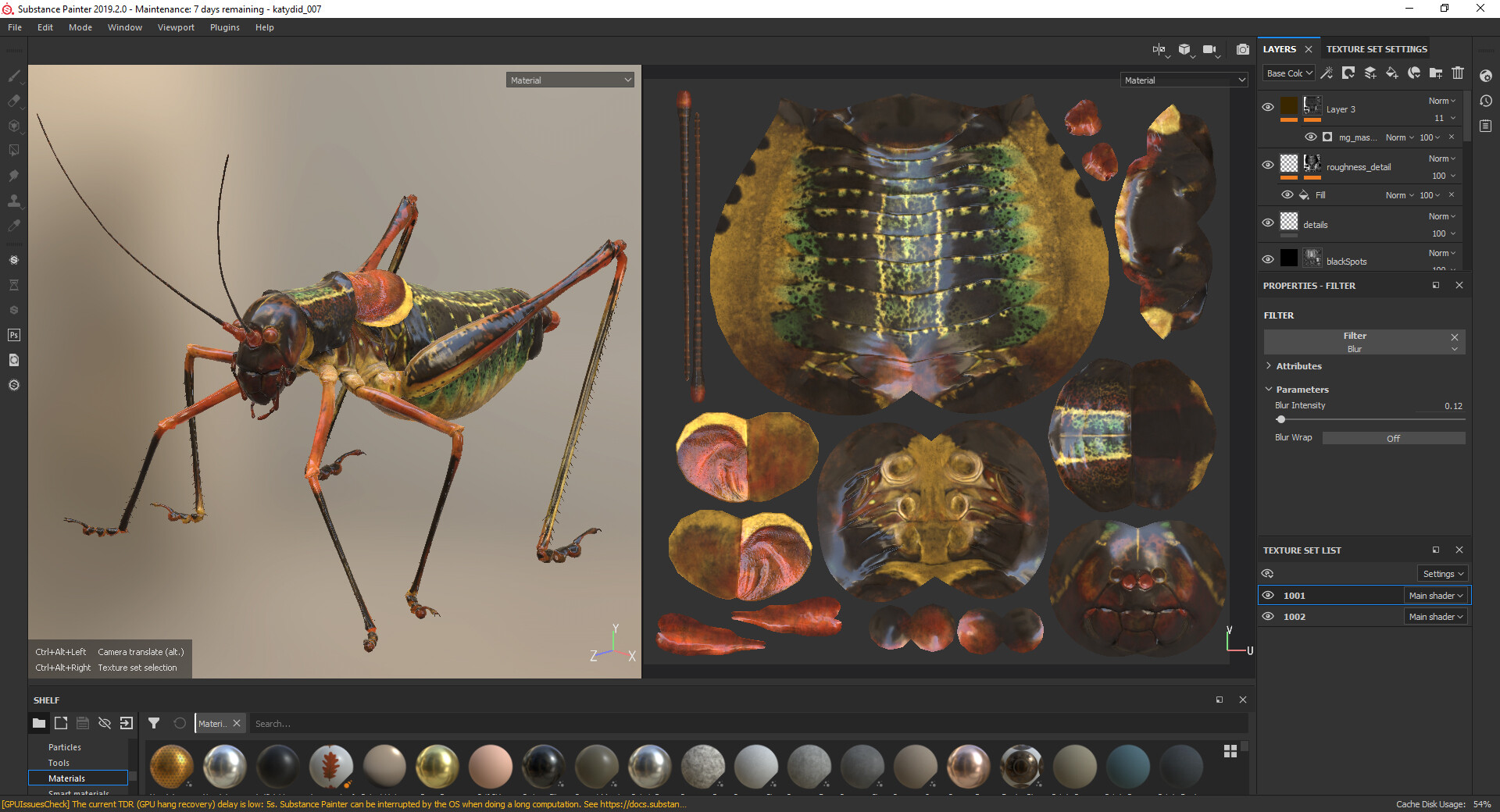Screen dimensions: 1500x812
Task: Select the Paint brush tool
Action: [13, 77]
